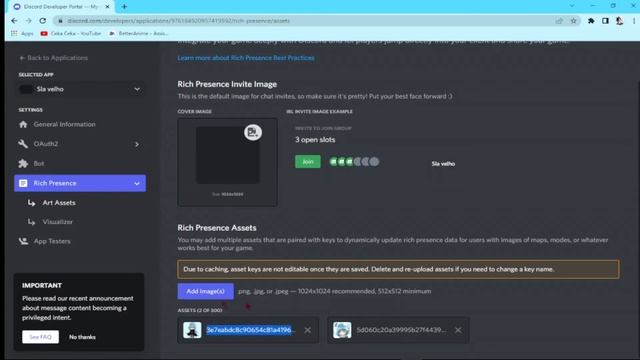Close the Discord Developer Portal tab
640x360 pixels.
pos(107,7)
